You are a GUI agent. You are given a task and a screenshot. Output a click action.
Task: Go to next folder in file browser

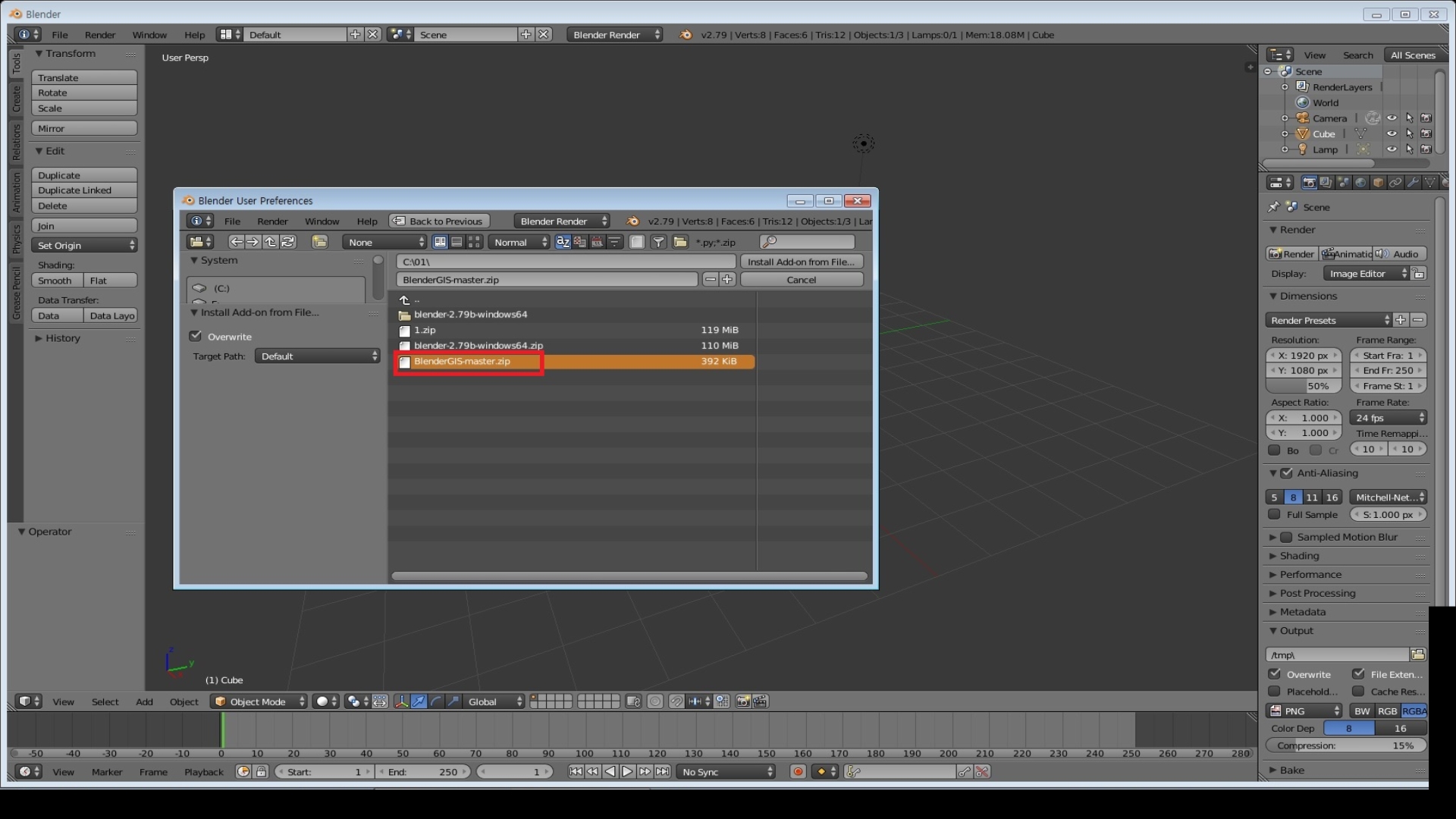(253, 242)
